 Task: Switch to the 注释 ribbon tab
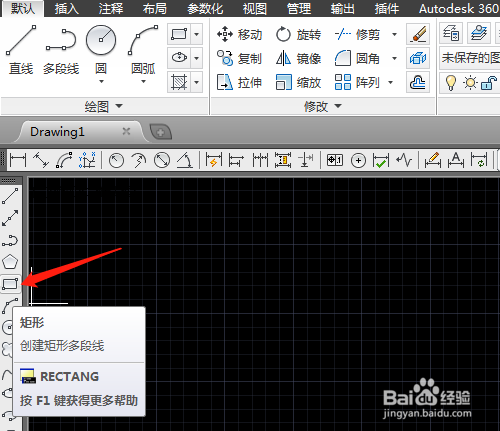111,8
